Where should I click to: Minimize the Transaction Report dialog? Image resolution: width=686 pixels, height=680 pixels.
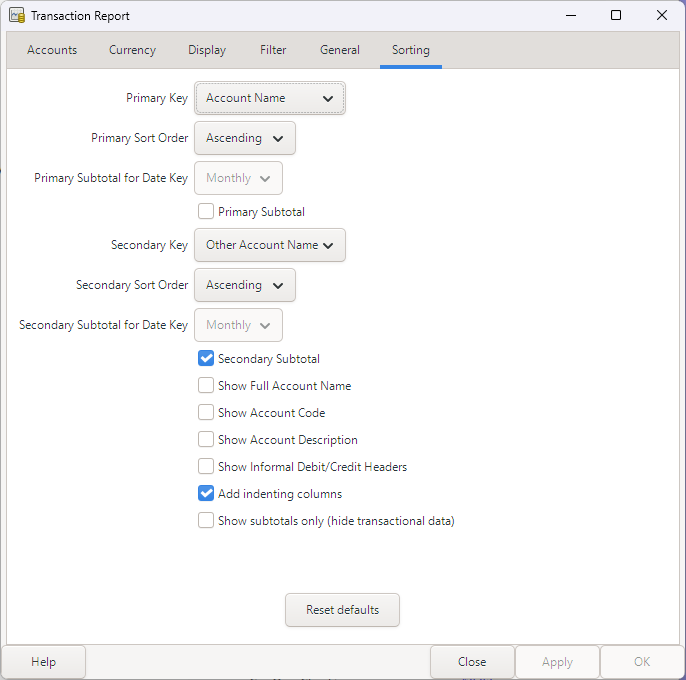[570, 16]
